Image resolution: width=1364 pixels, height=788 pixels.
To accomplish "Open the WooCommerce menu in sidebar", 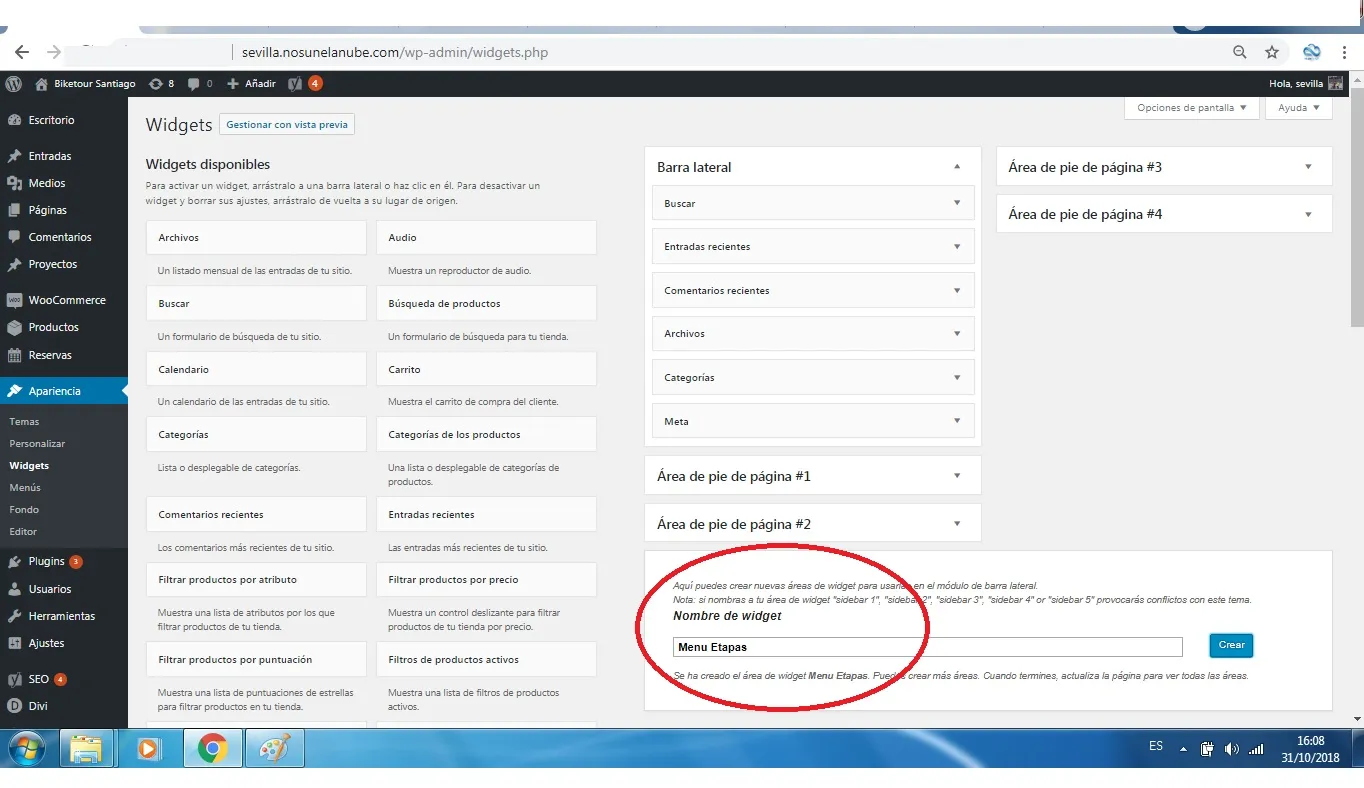I will 66,300.
